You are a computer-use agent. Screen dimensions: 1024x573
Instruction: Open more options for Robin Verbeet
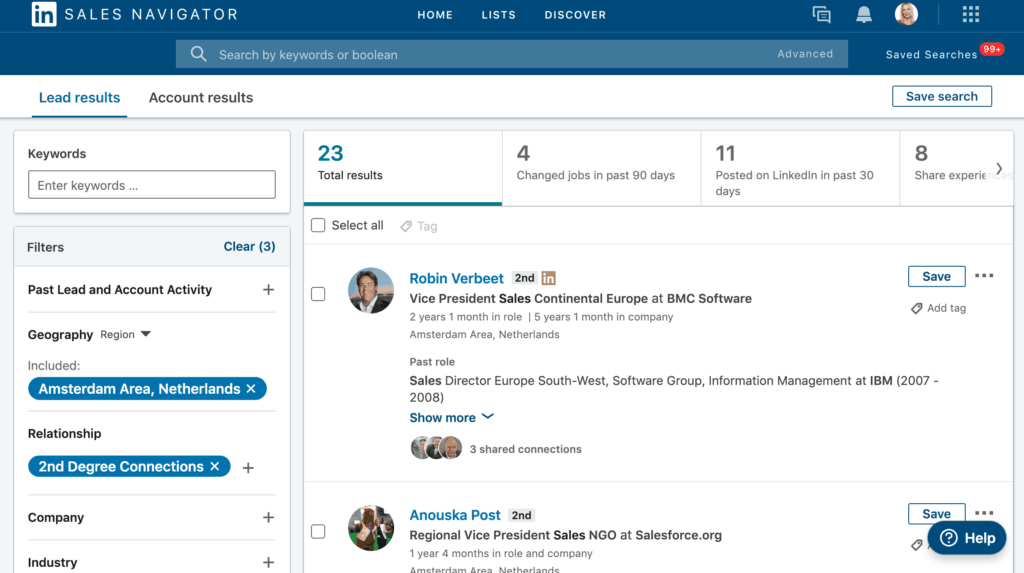point(984,276)
